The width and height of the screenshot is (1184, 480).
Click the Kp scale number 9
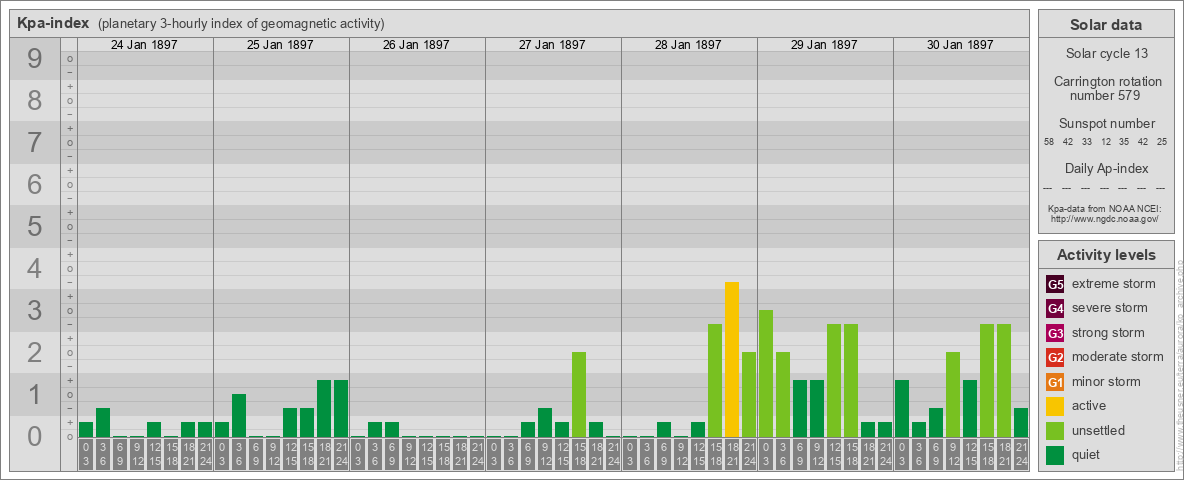coord(34,59)
